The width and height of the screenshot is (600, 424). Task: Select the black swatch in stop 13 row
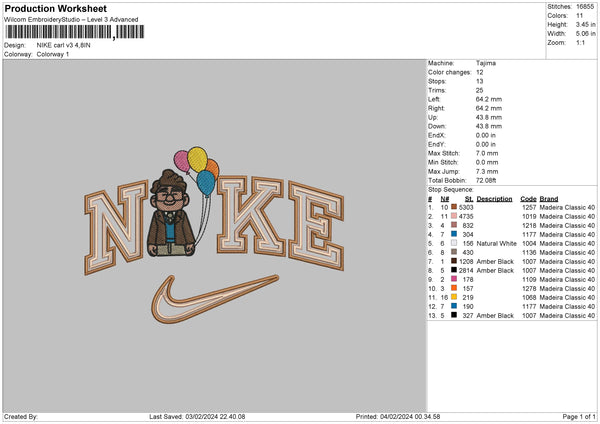coord(454,315)
